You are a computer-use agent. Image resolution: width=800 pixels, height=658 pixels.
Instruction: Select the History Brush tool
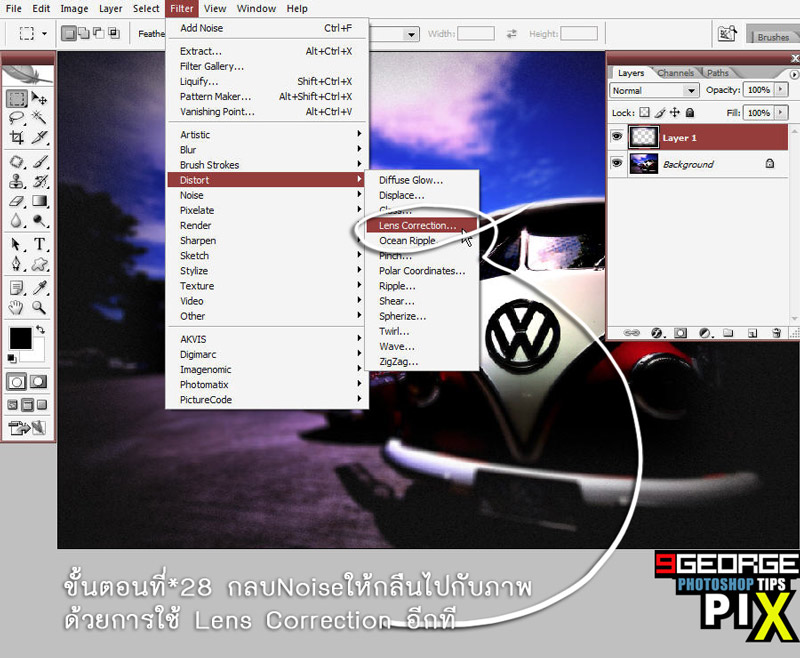pyautogui.click(x=39, y=182)
